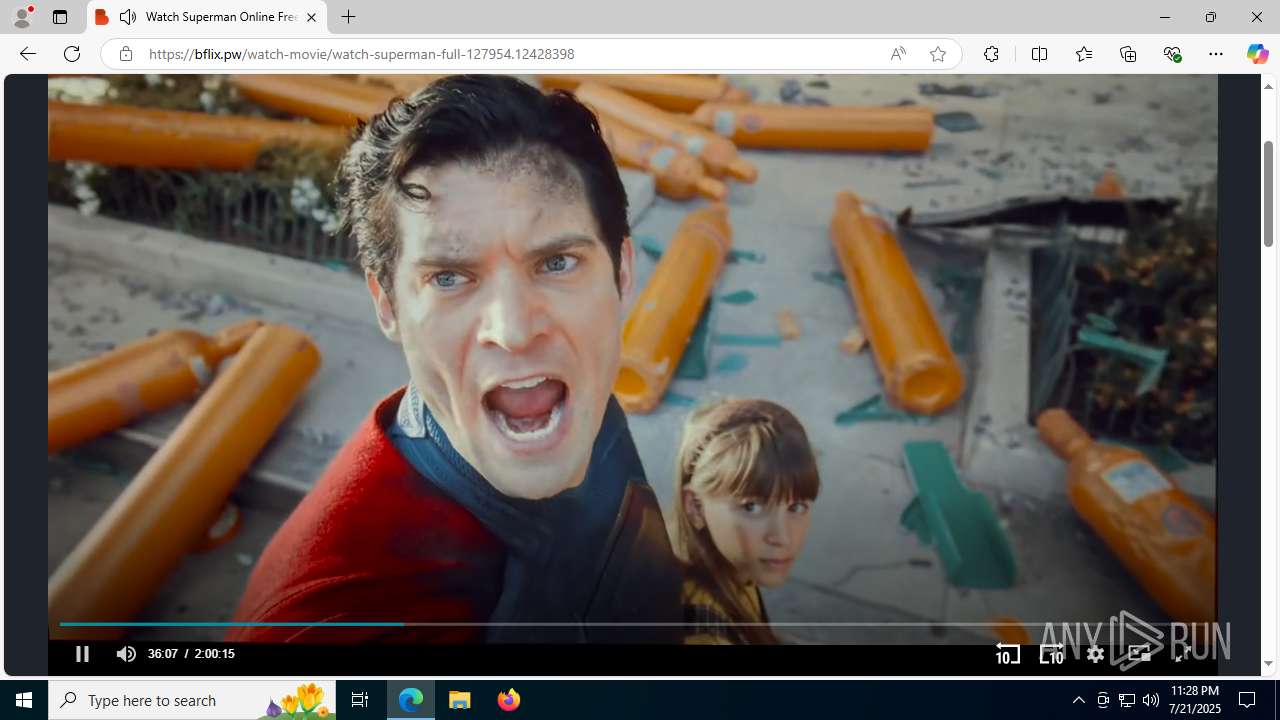The image size is (1280, 720).
Task: Enter fullscreen video mode
Action: coord(1183,654)
